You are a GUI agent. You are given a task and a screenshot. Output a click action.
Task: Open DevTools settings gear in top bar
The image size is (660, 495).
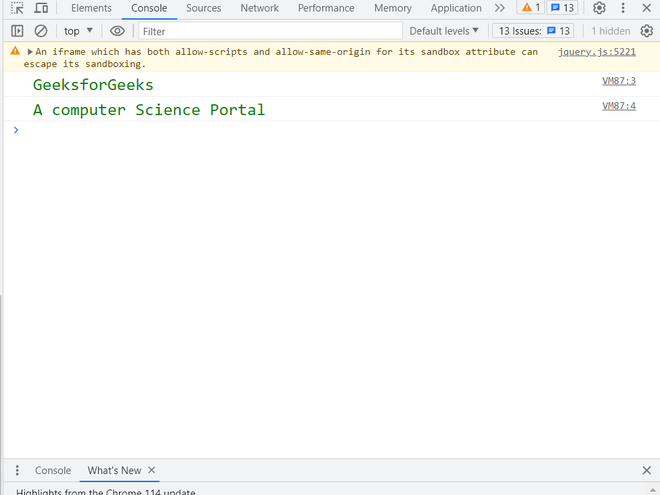pos(599,8)
